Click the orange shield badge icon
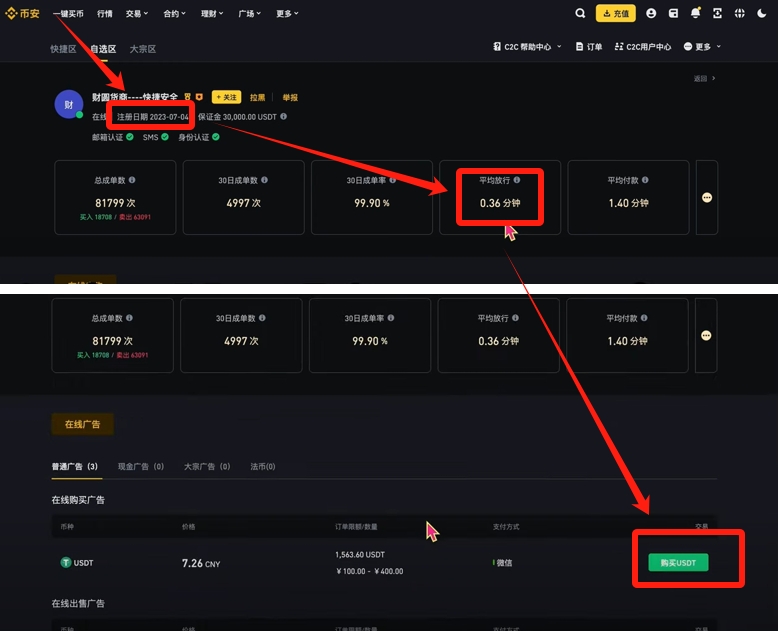This screenshot has height=631, width=778. (x=199, y=97)
